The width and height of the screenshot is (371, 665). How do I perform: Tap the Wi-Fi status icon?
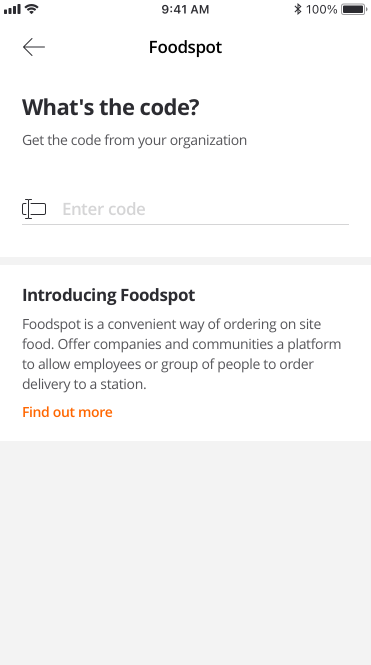(x=31, y=9)
